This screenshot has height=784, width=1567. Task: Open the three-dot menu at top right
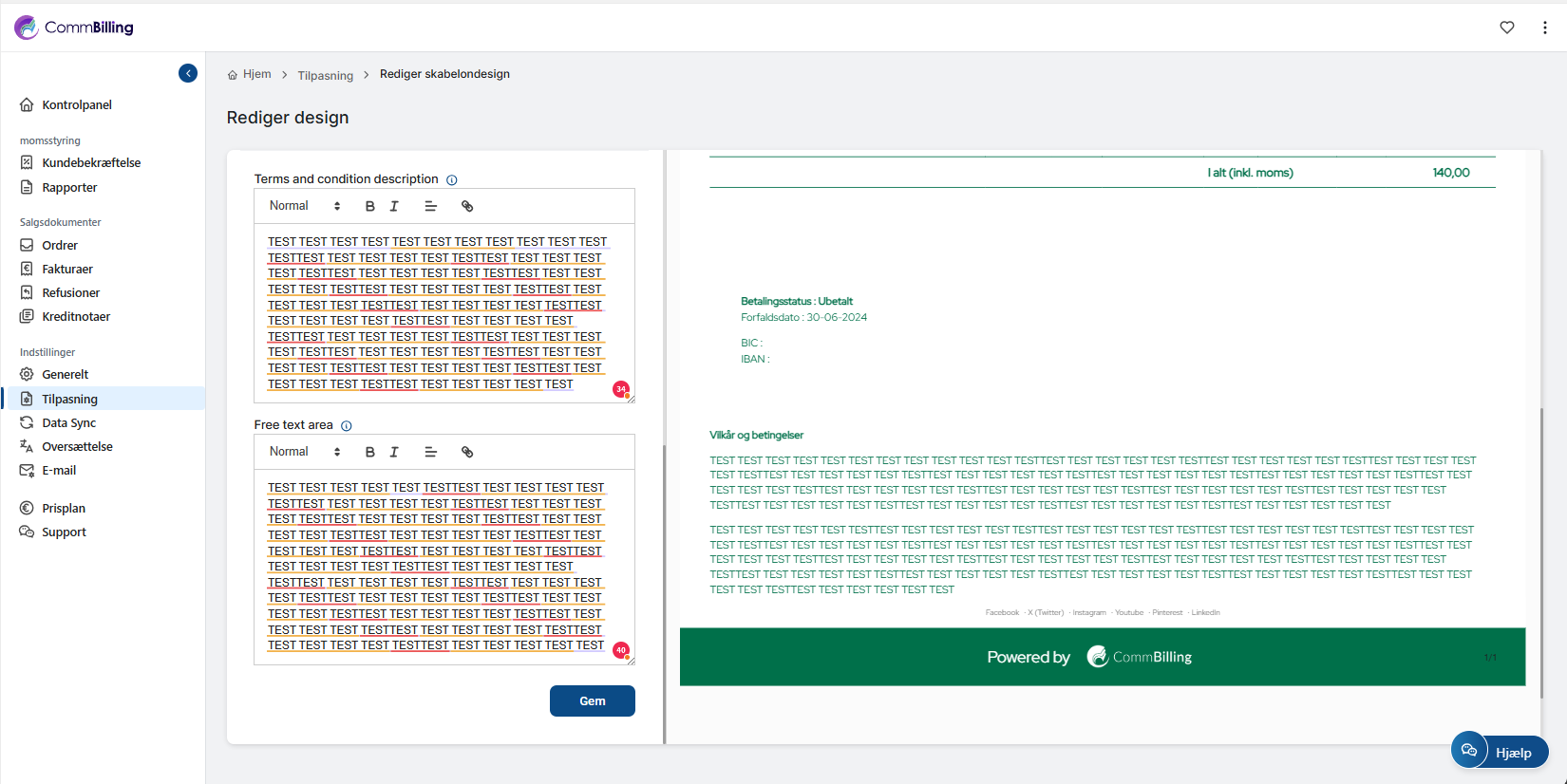coord(1545,28)
